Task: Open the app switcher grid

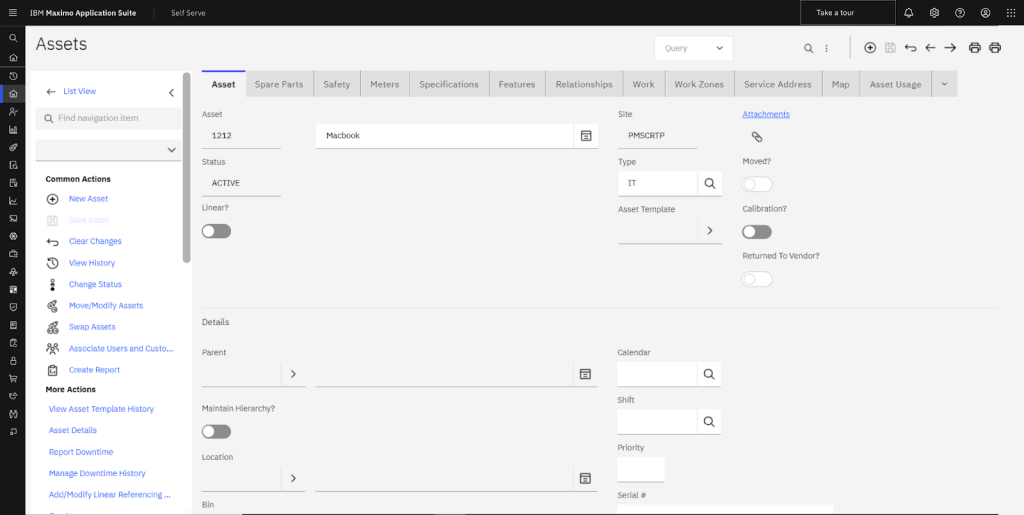Action: (1011, 12)
